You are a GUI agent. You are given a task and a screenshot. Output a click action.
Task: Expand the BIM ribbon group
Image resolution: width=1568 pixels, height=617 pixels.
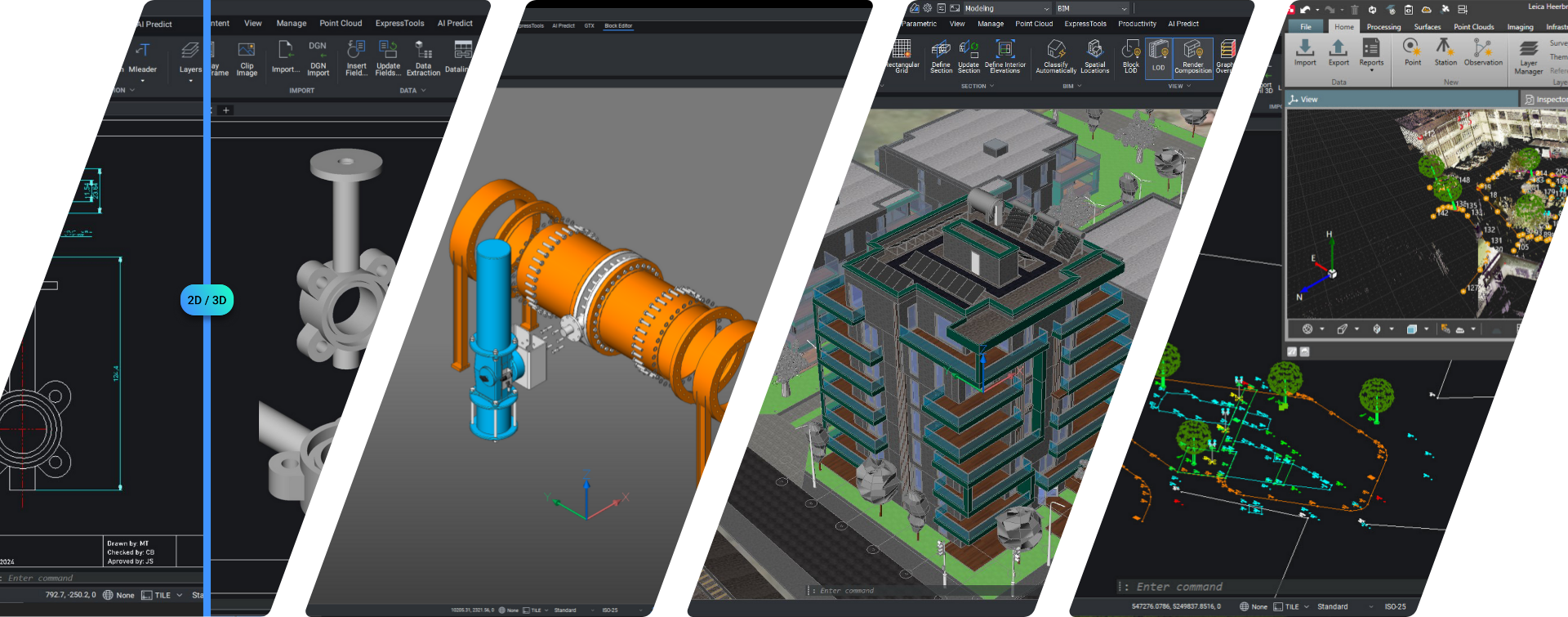click(1072, 86)
